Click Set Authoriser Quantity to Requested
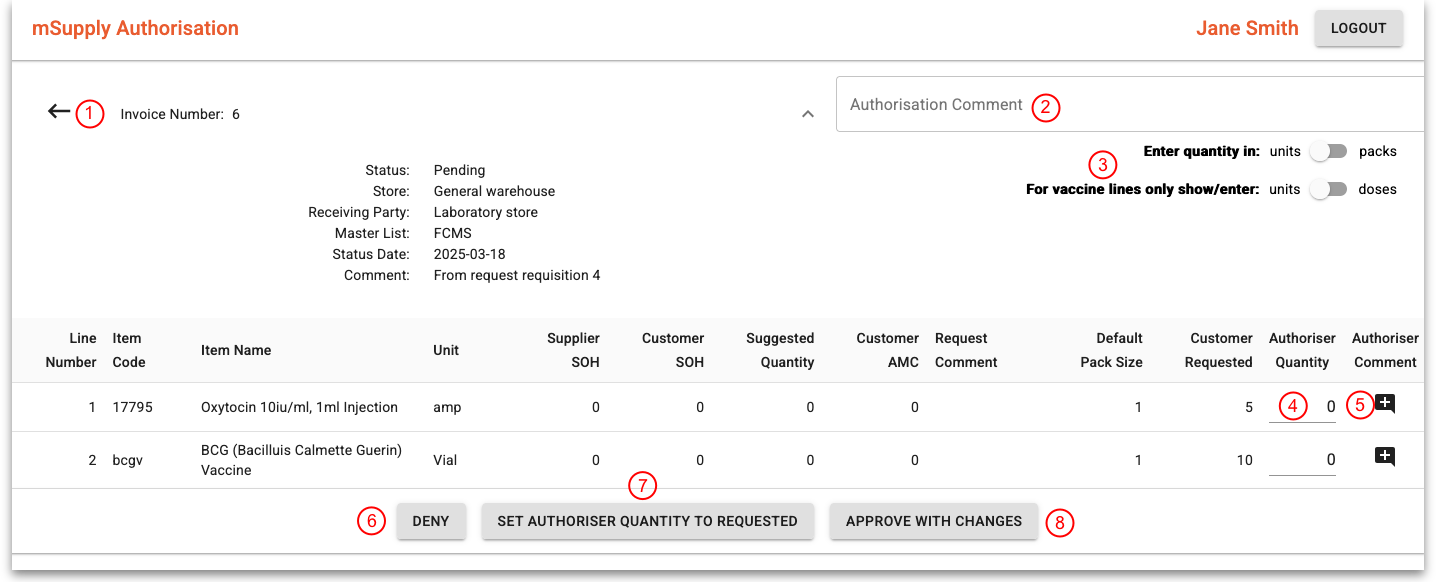The image size is (1436, 582). point(647,521)
